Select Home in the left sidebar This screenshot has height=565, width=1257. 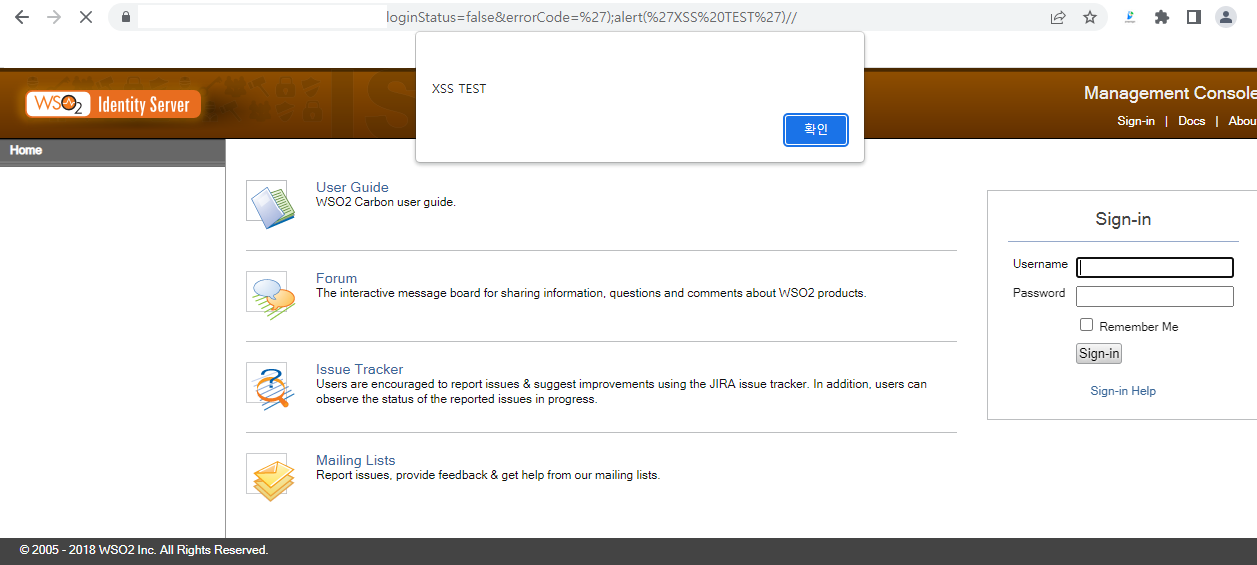tap(26, 150)
